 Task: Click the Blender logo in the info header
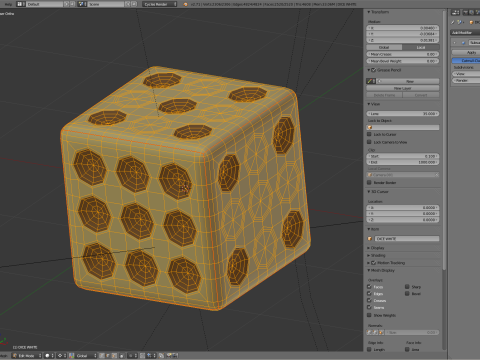pos(185,4)
